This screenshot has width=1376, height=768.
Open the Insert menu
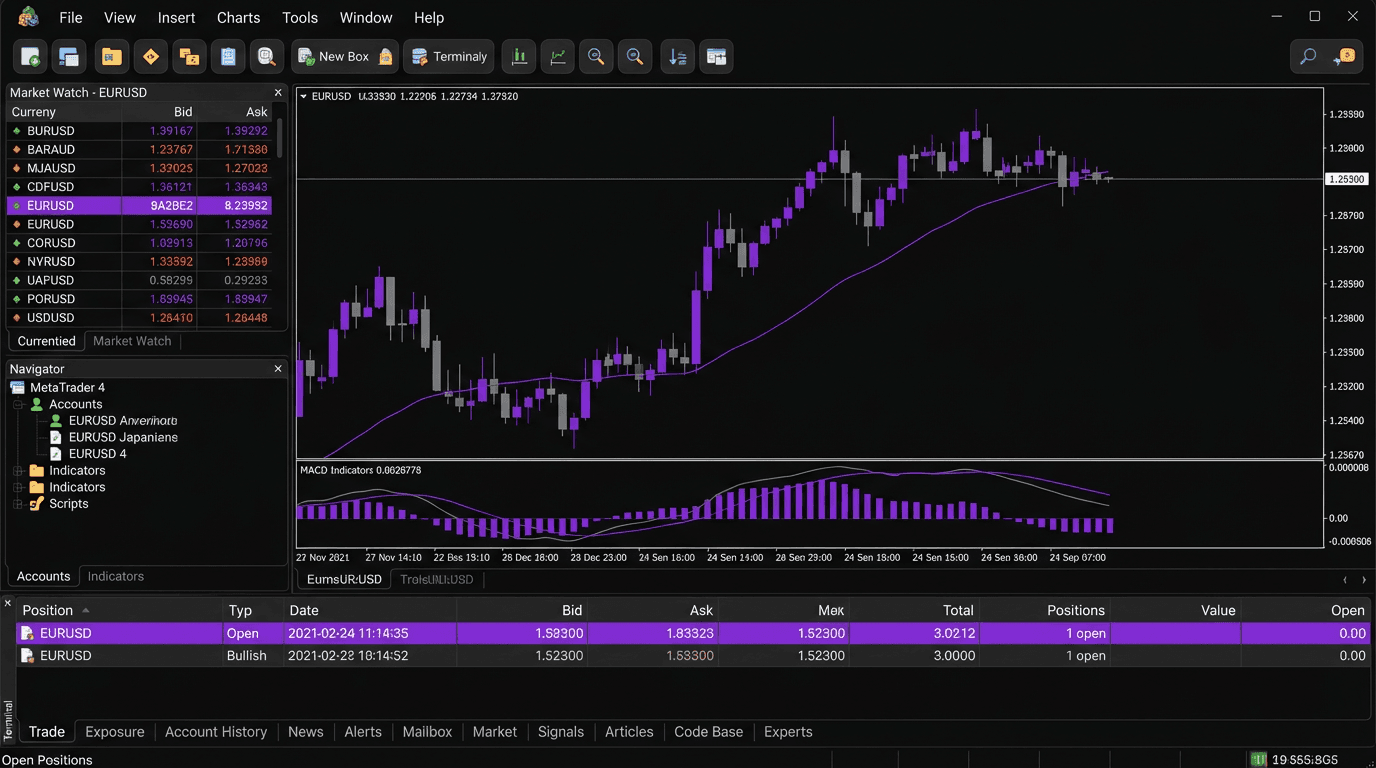177,18
